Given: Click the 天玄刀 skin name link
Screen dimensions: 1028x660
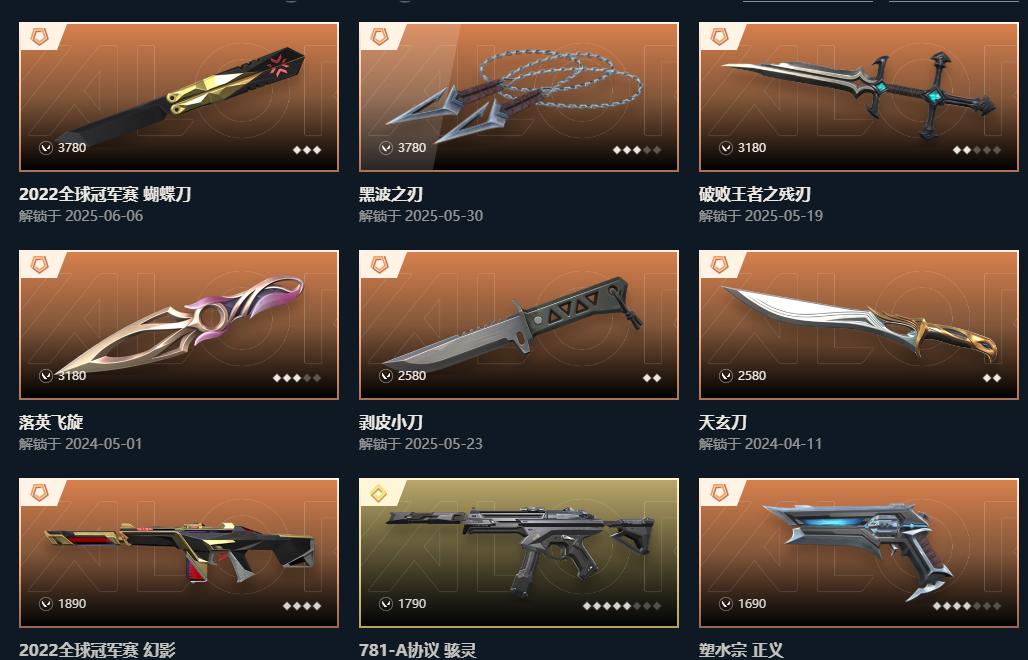Looking at the screenshot, I should (x=722, y=422).
